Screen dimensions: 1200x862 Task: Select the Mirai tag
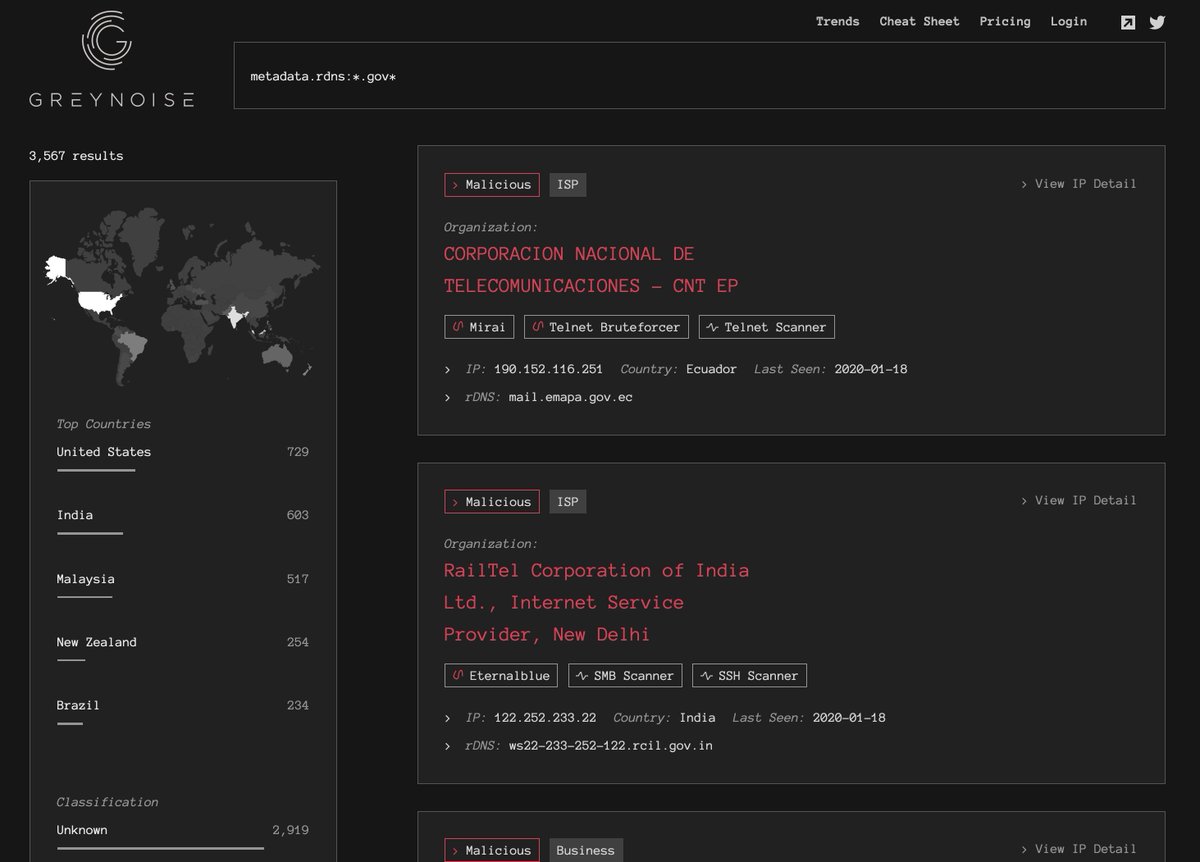pos(479,327)
